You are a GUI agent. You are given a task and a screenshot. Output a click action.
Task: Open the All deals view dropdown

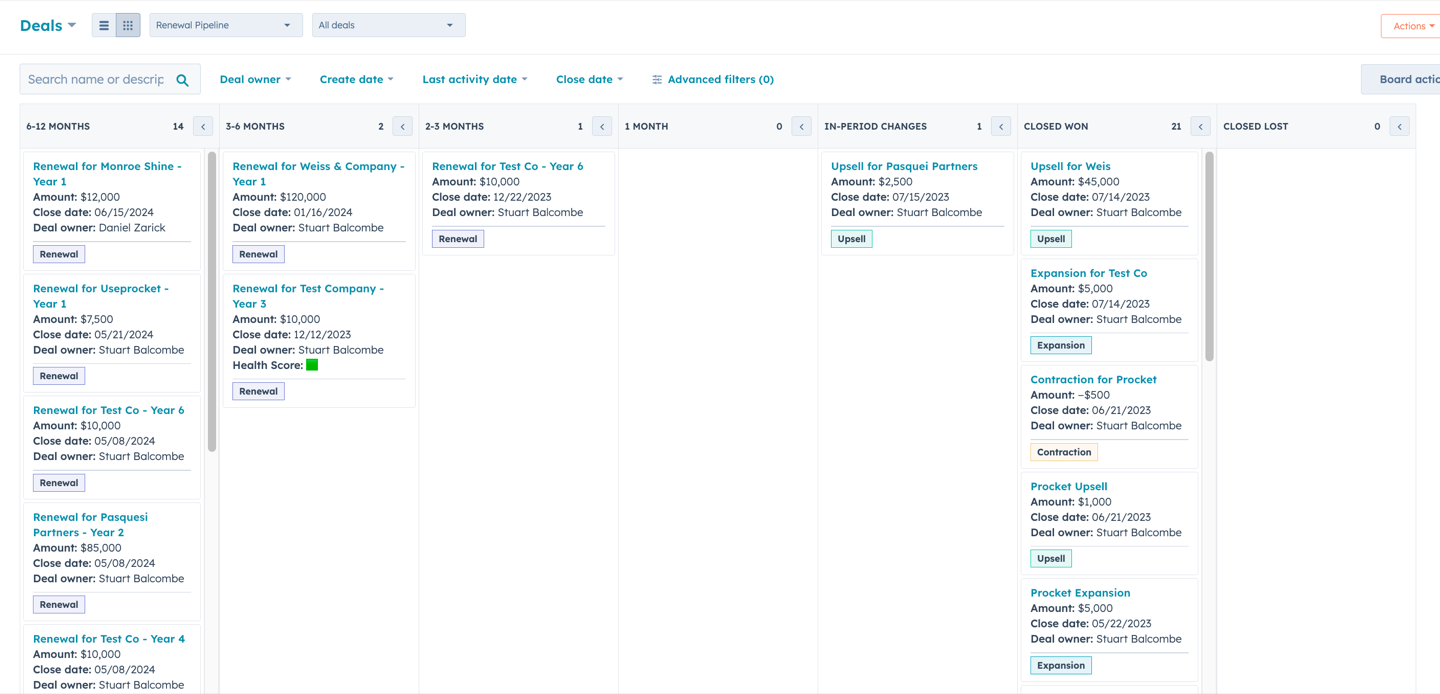pyautogui.click(x=389, y=25)
